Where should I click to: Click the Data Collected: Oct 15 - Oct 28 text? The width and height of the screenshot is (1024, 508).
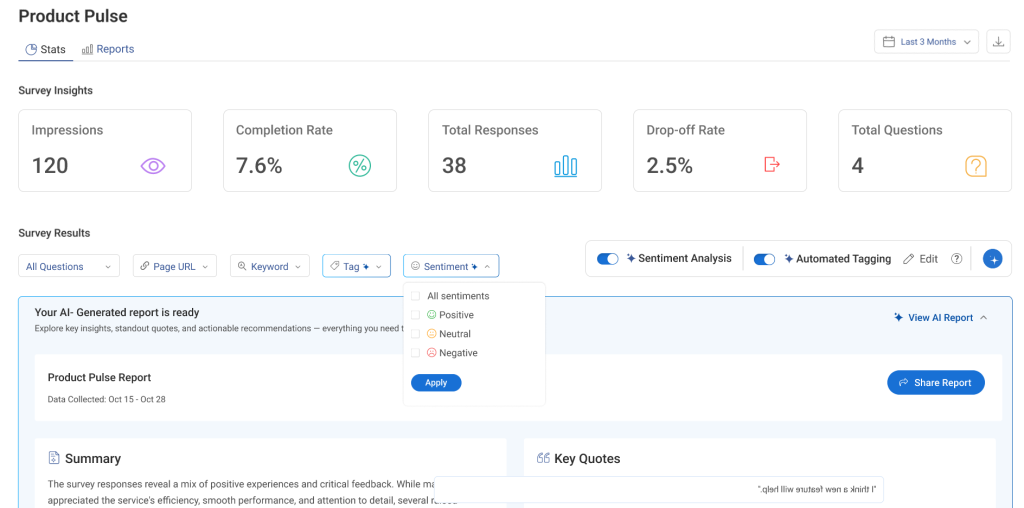coord(106,399)
